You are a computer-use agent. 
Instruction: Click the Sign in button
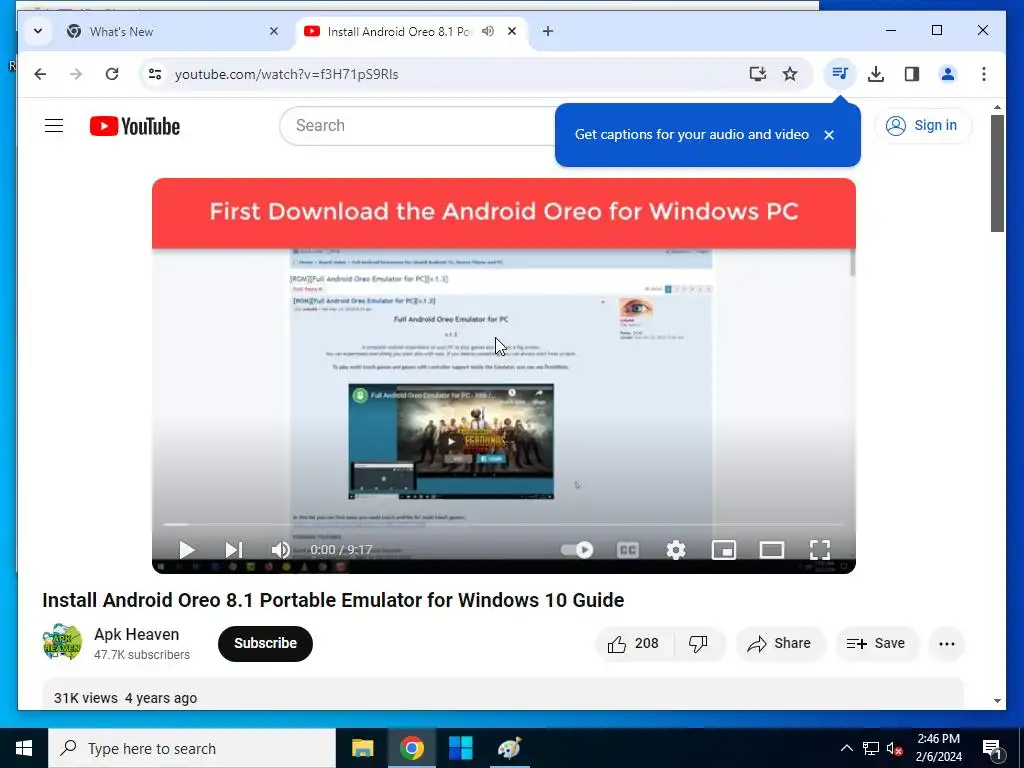click(x=923, y=125)
